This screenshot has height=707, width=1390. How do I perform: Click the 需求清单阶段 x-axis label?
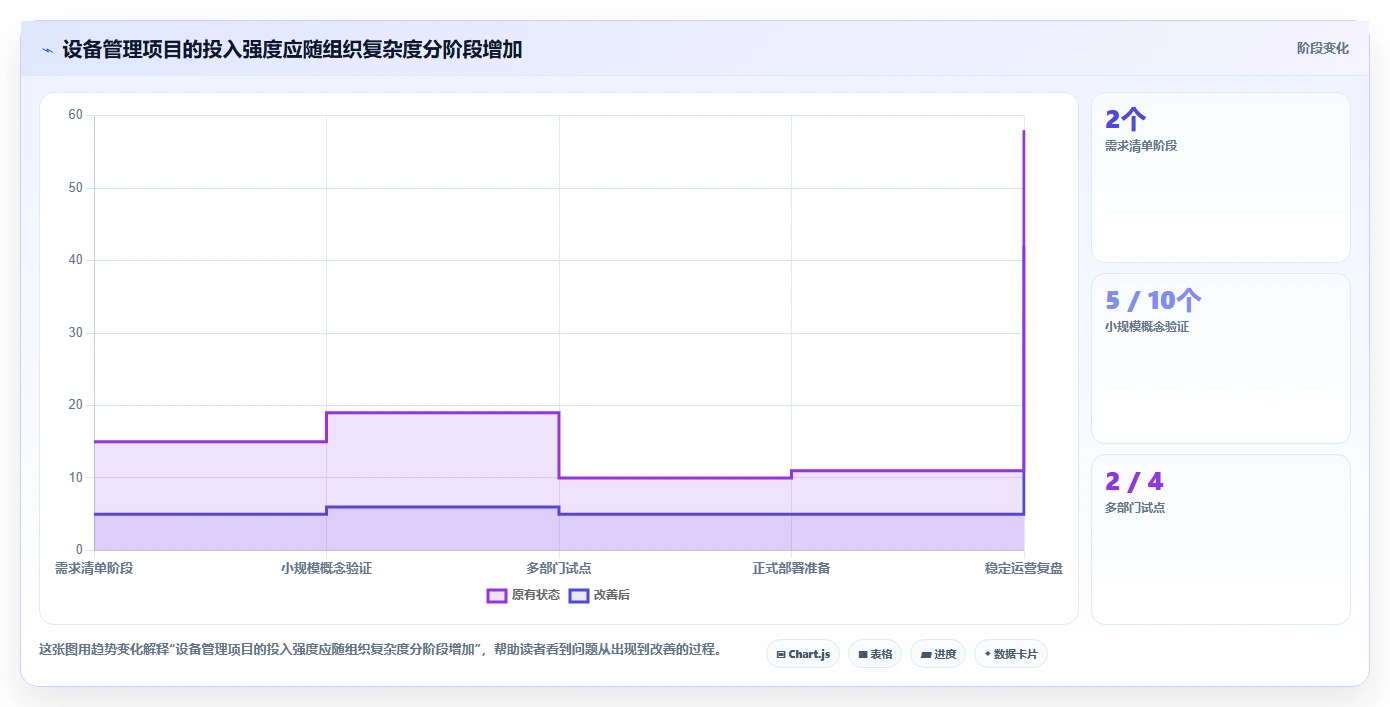tap(94, 568)
